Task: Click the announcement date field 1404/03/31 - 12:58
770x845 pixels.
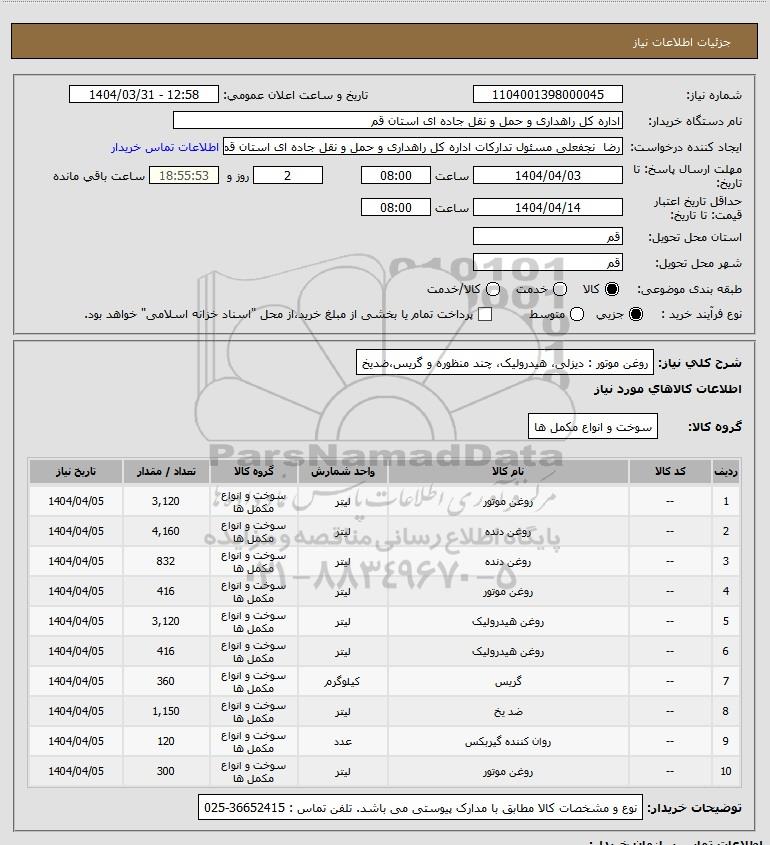Action: click(144, 94)
